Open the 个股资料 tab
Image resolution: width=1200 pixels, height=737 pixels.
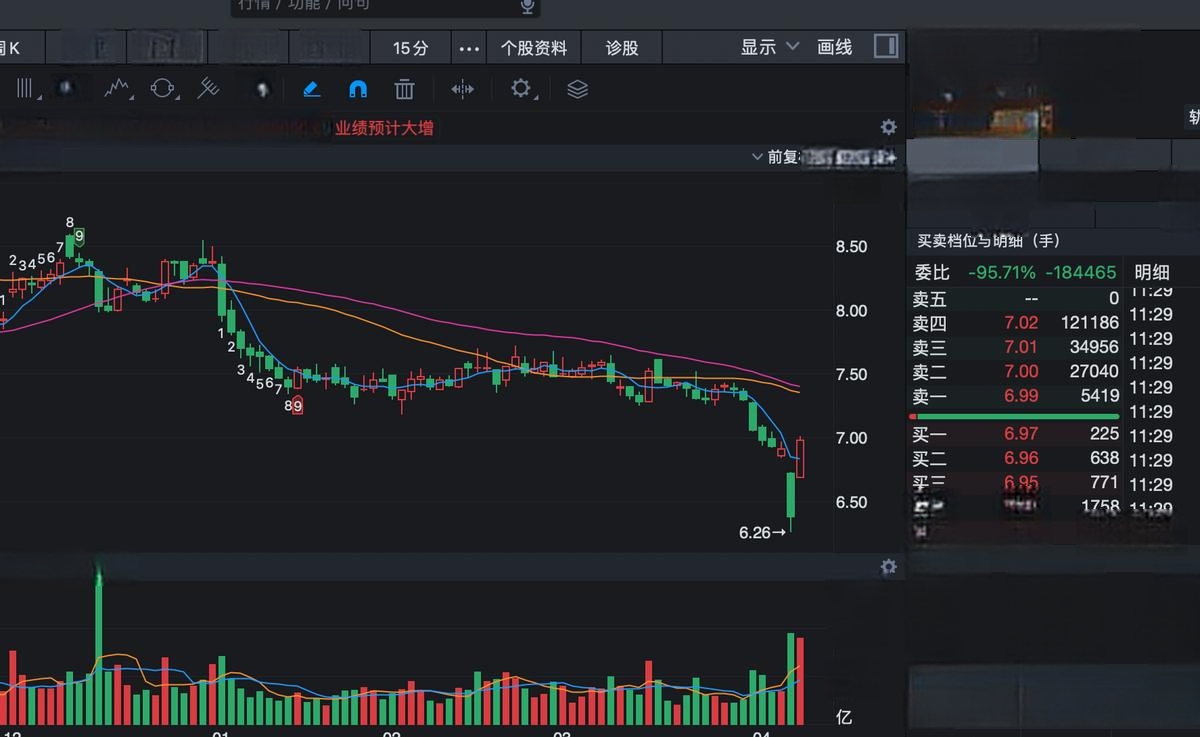(534, 48)
